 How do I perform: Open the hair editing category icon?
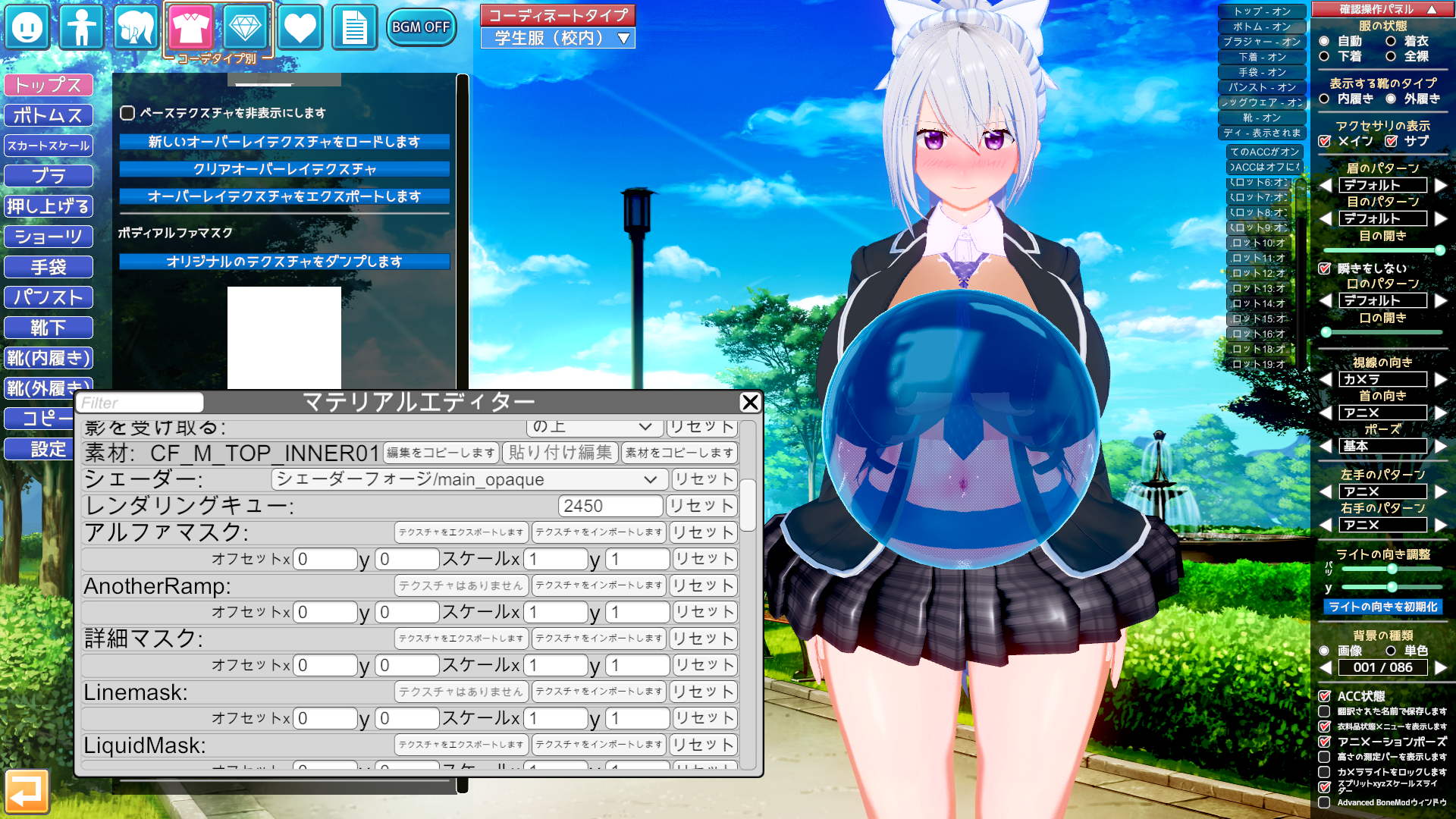[136, 28]
